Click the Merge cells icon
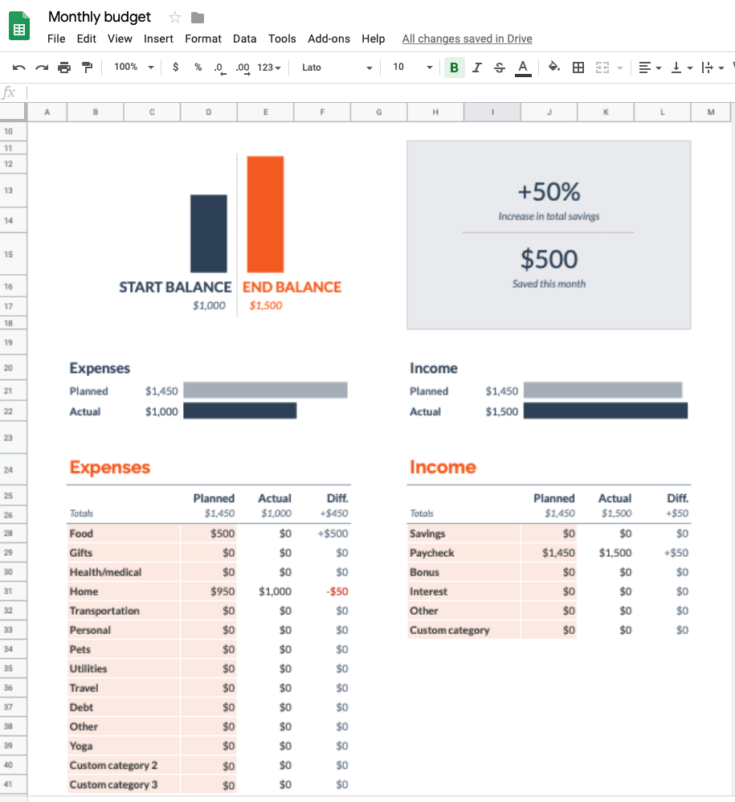The height and width of the screenshot is (802, 735). 602,68
